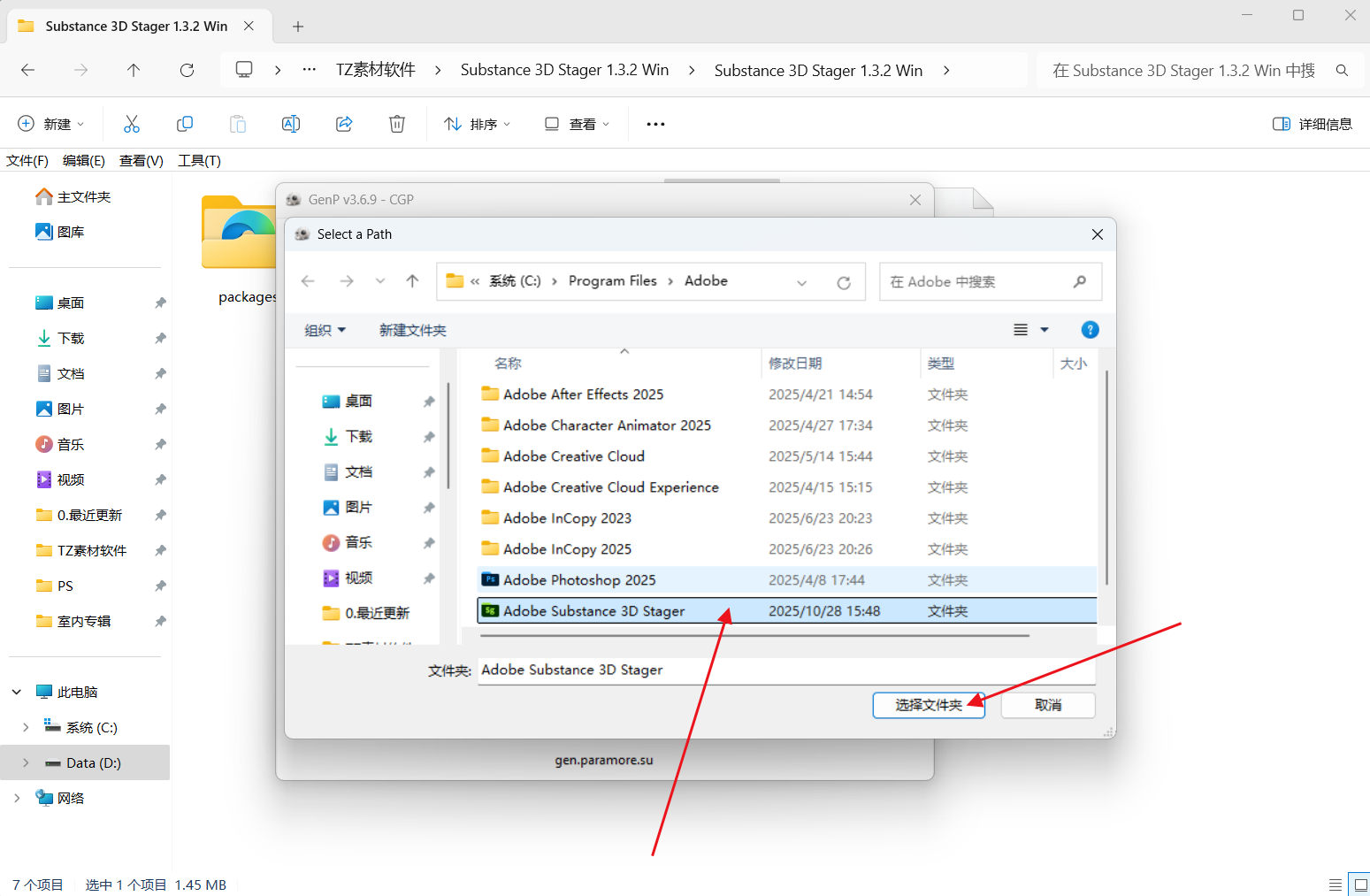Refresh the Explorer window
Image resolution: width=1370 pixels, height=896 pixels.
(187, 70)
